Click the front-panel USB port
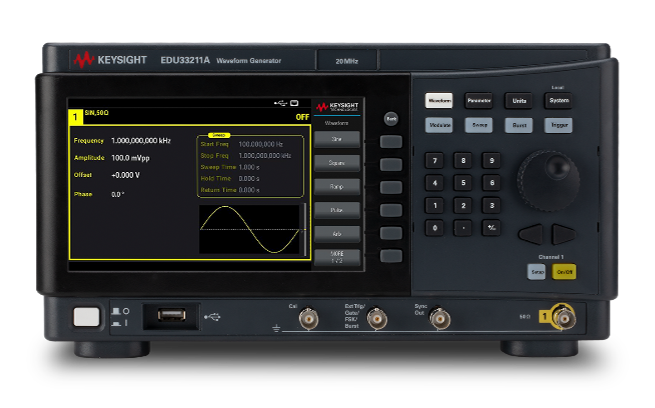This screenshot has height=408, width=655. point(172,315)
